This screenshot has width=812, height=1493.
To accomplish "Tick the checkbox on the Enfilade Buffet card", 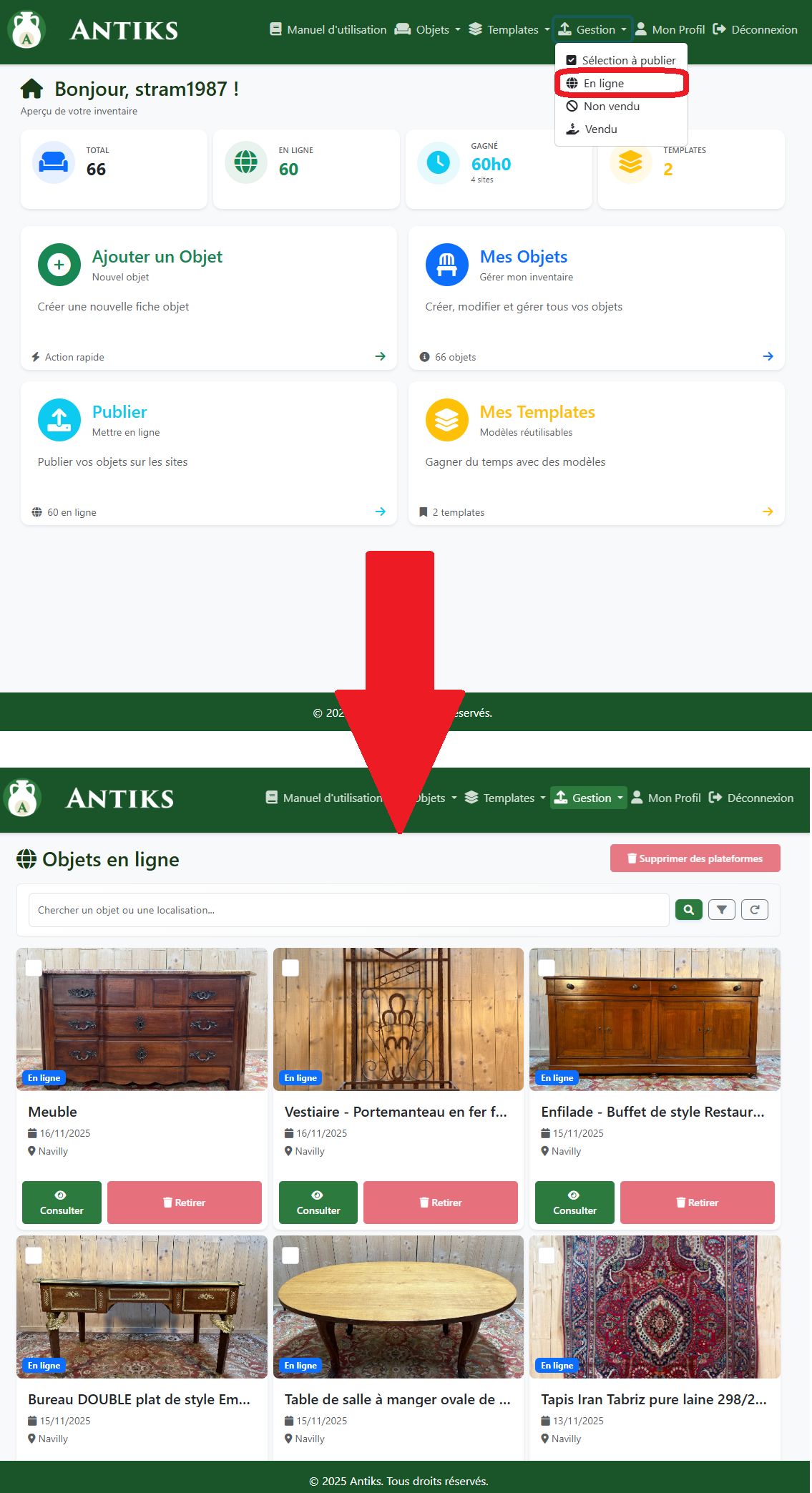I will click(547, 968).
